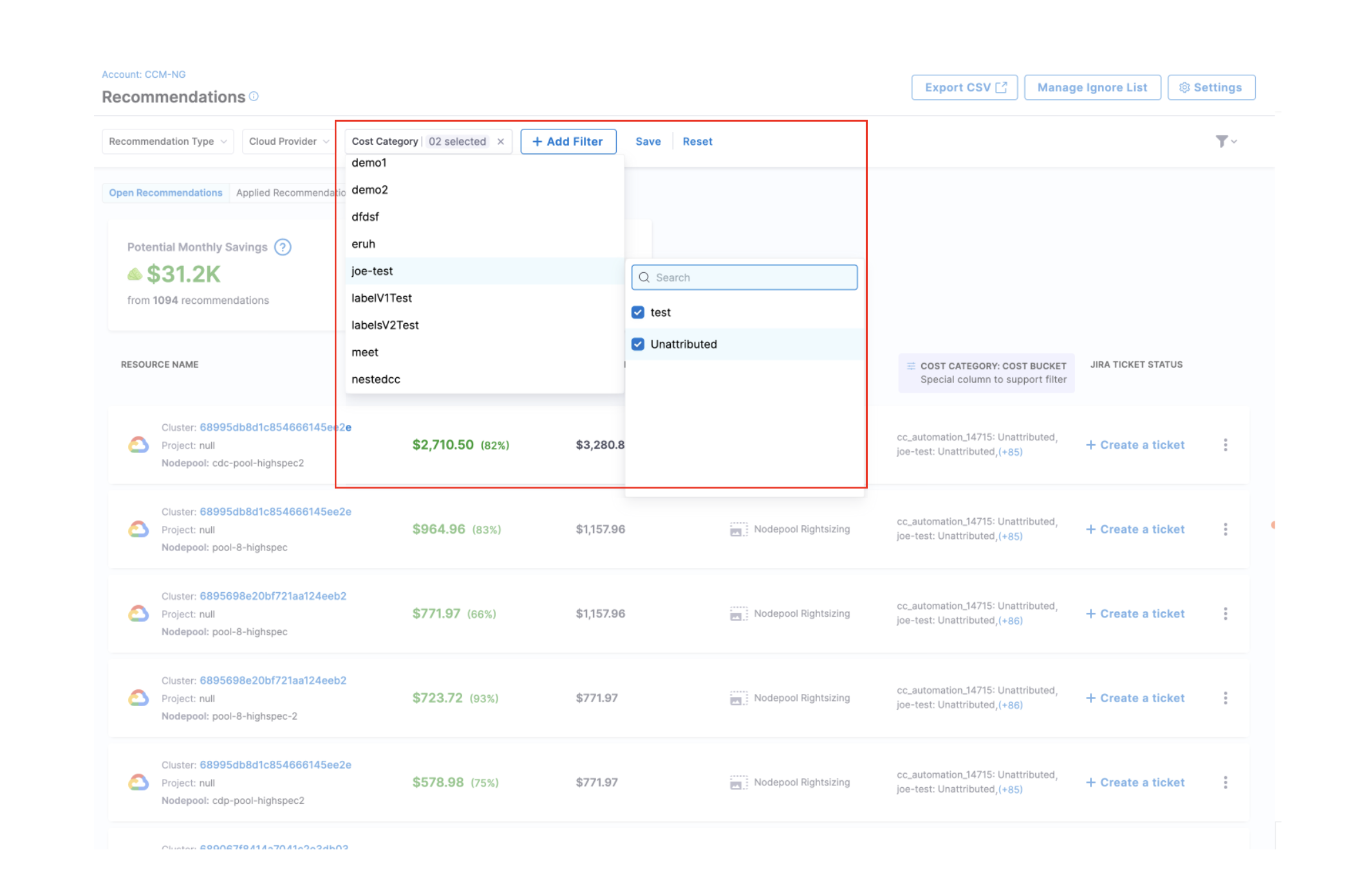Select labelV1Test from the category list
The image size is (1348, 896).
(x=382, y=298)
